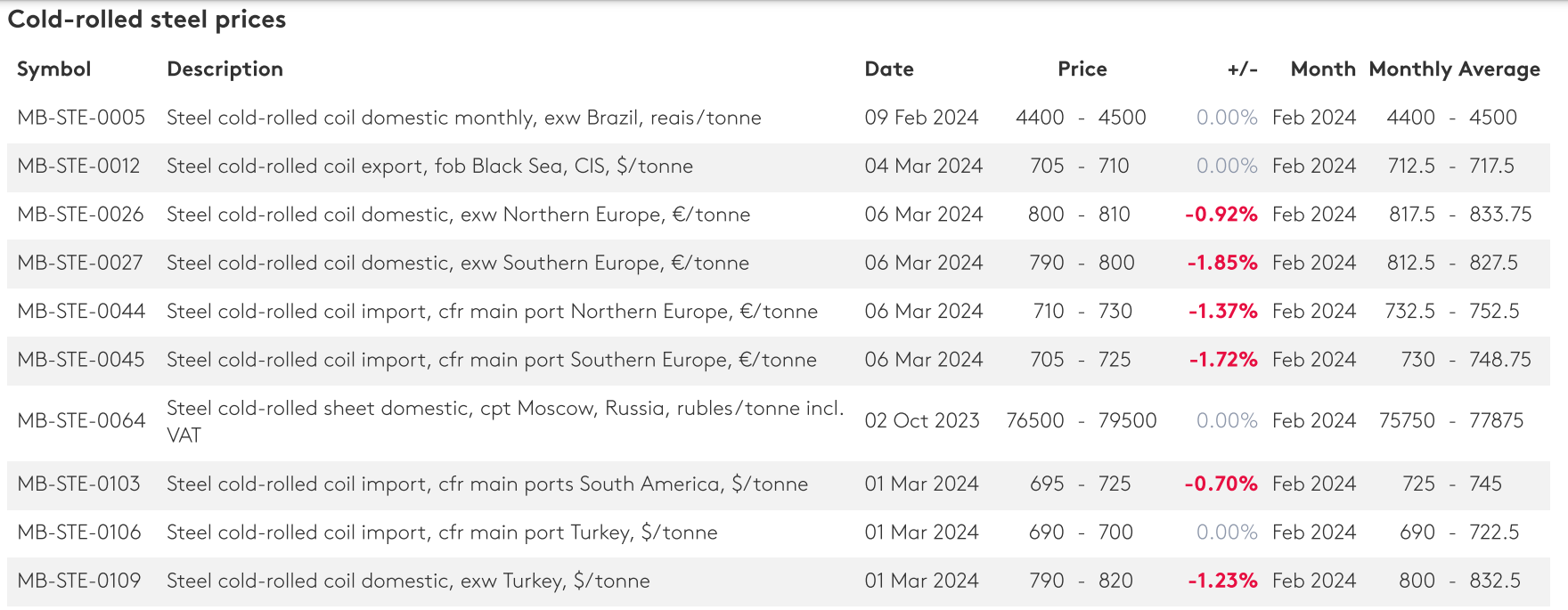The image size is (1568, 610).
Task: Click the Symbol column header
Action: pos(53,69)
